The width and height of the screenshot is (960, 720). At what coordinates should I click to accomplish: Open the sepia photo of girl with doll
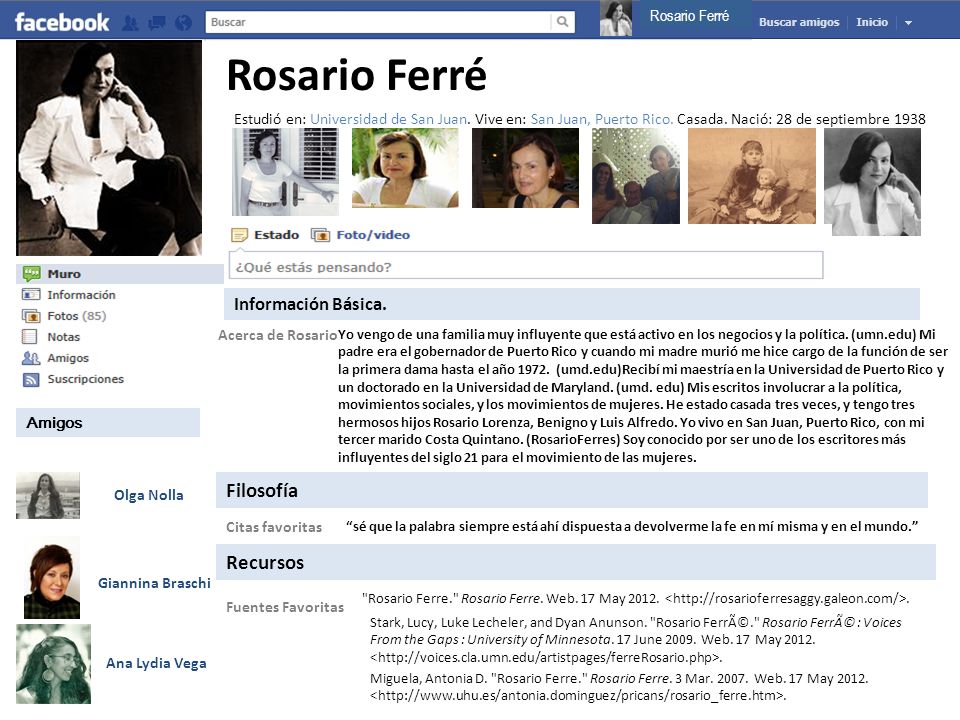pos(752,176)
